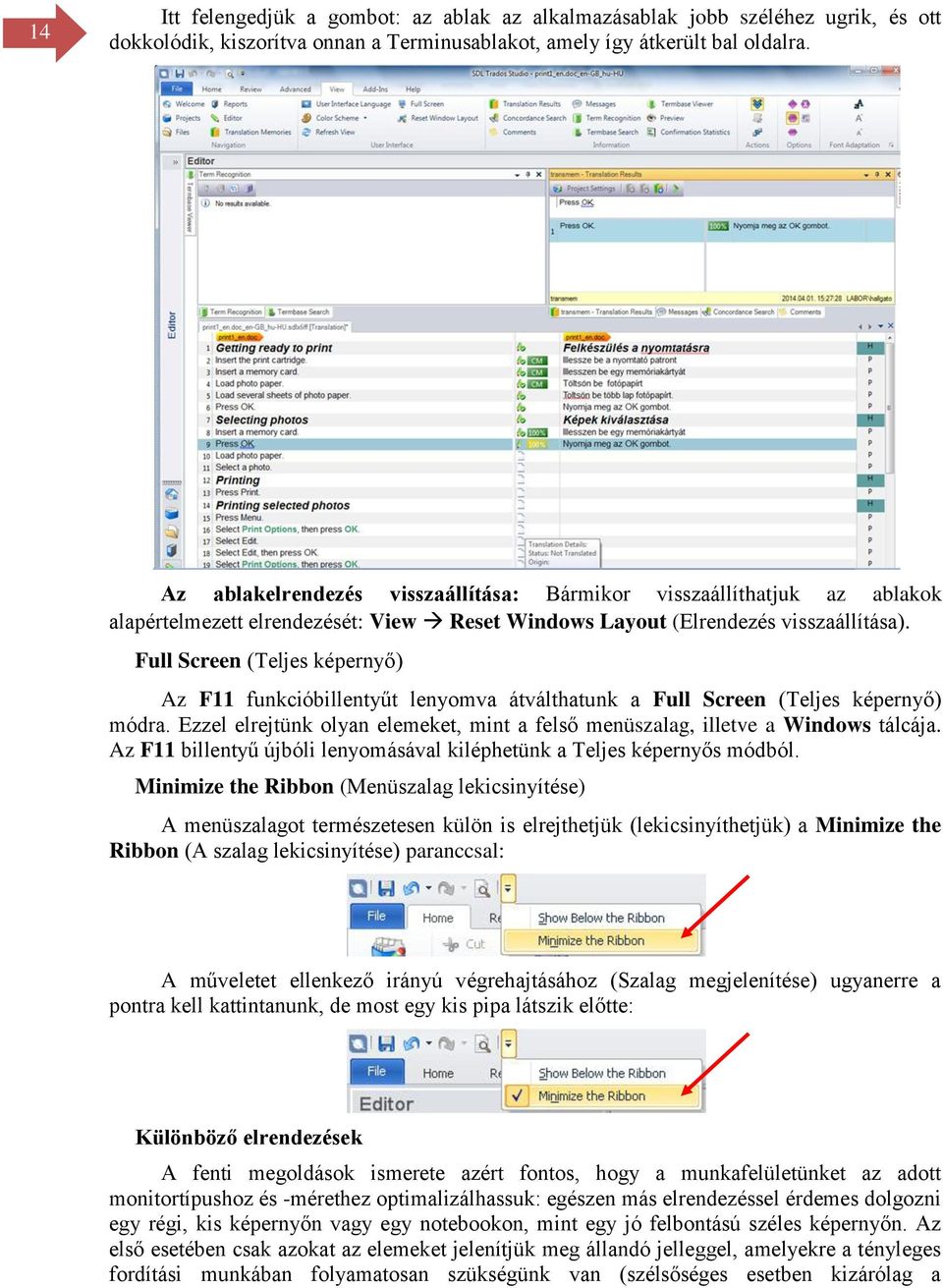Select source segment "Load several sheets of photo paper."
The width and height of the screenshot is (943, 1288).
(x=283, y=396)
